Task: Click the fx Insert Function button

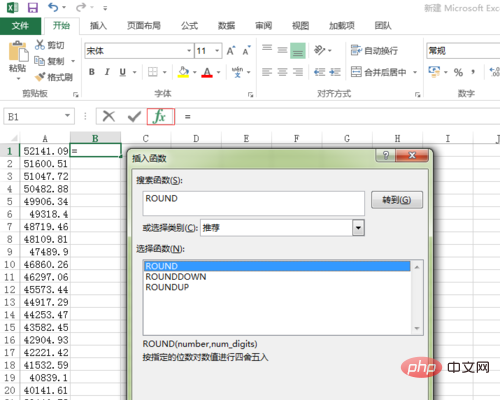Action: (x=161, y=117)
